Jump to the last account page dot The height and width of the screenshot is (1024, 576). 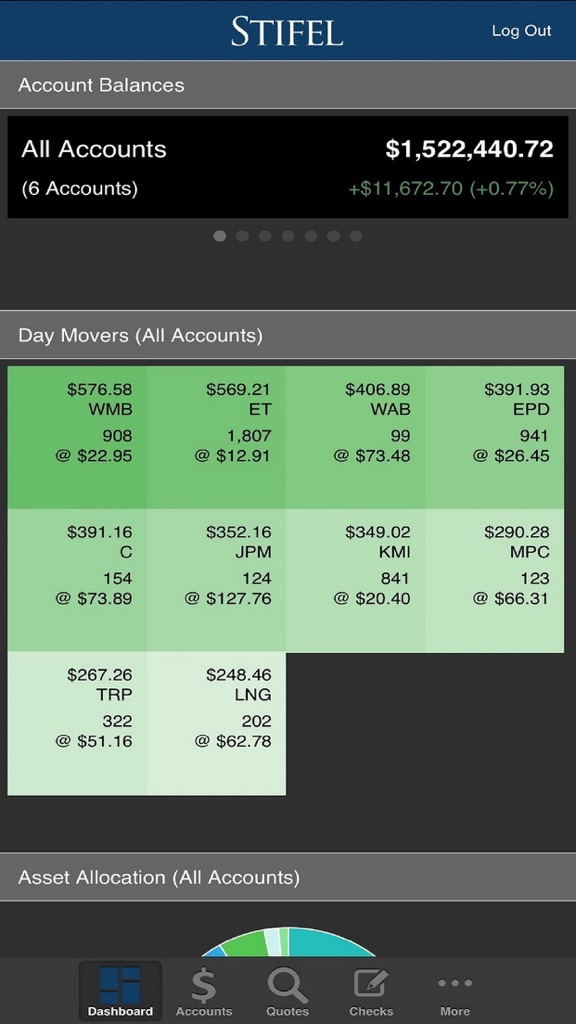pyautogui.click(x=356, y=236)
